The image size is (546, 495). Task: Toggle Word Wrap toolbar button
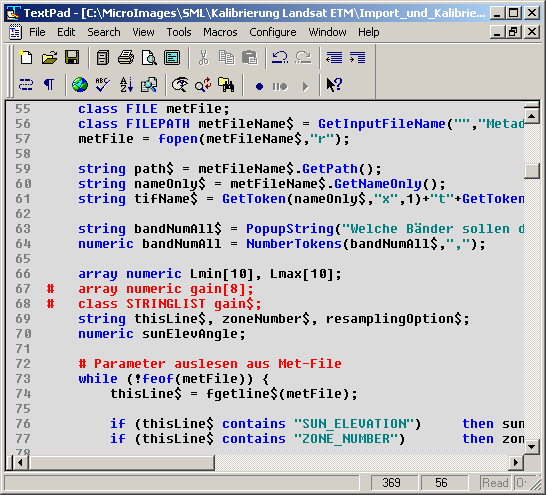[26, 85]
